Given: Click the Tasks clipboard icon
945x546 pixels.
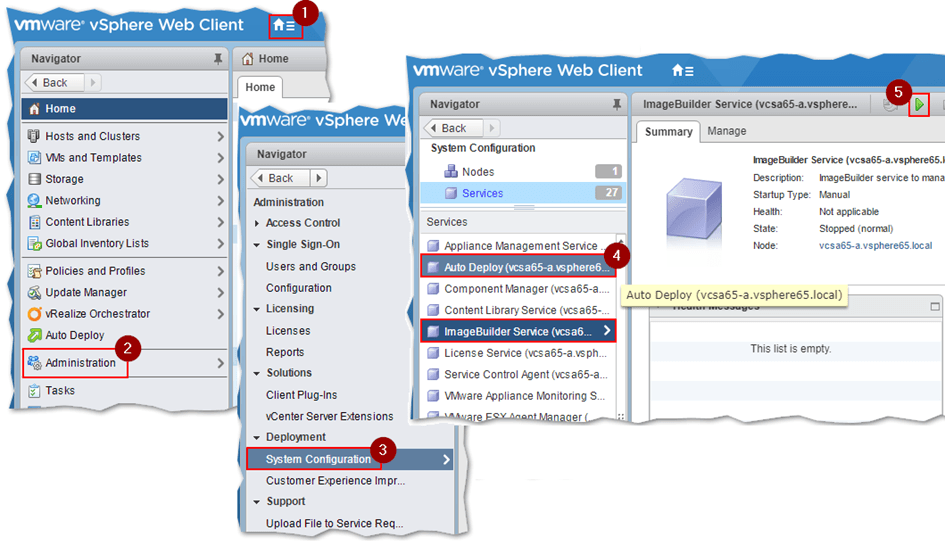Looking at the screenshot, I should tap(34, 391).
